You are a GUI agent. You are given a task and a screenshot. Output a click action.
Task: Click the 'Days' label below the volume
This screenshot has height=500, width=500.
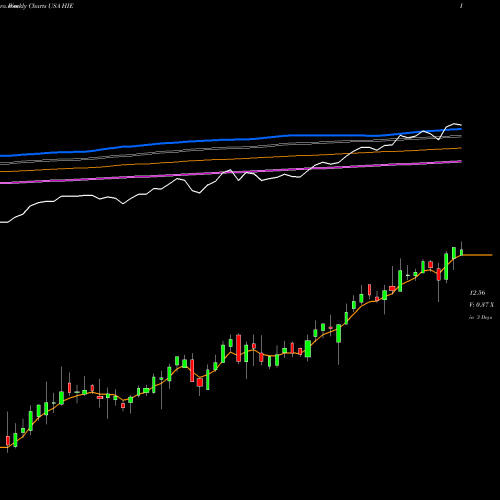[x=480, y=317]
